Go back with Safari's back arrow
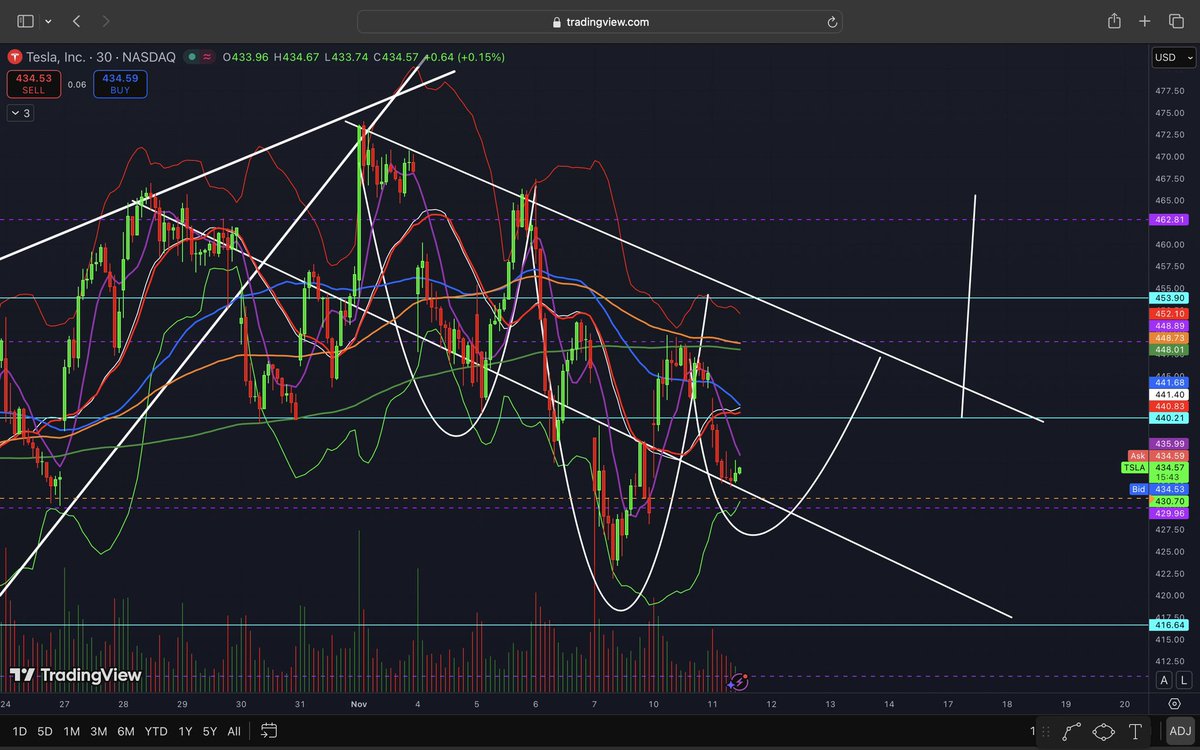1200x750 pixels. (x=77, y=21)
